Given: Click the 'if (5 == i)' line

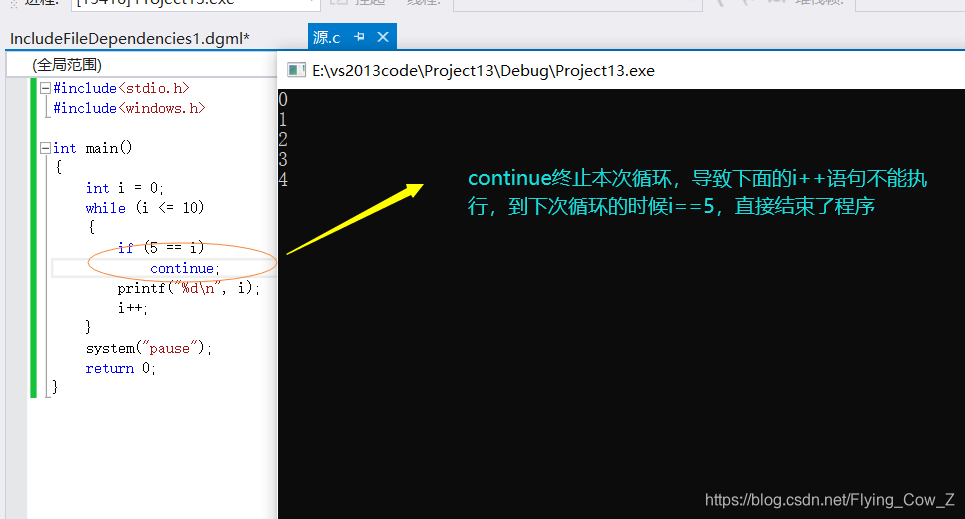Looking at the screenshot, I should point(161,247).
